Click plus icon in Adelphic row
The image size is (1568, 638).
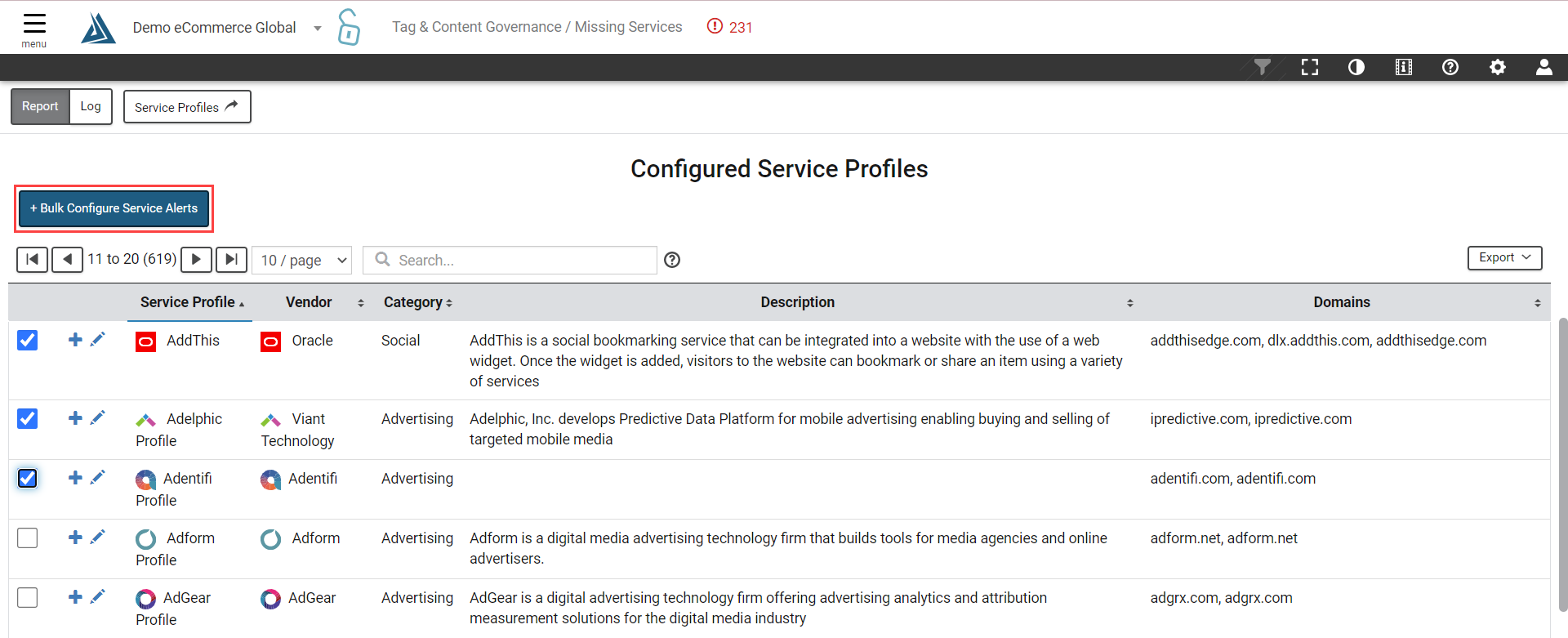[x=75, y=418]
